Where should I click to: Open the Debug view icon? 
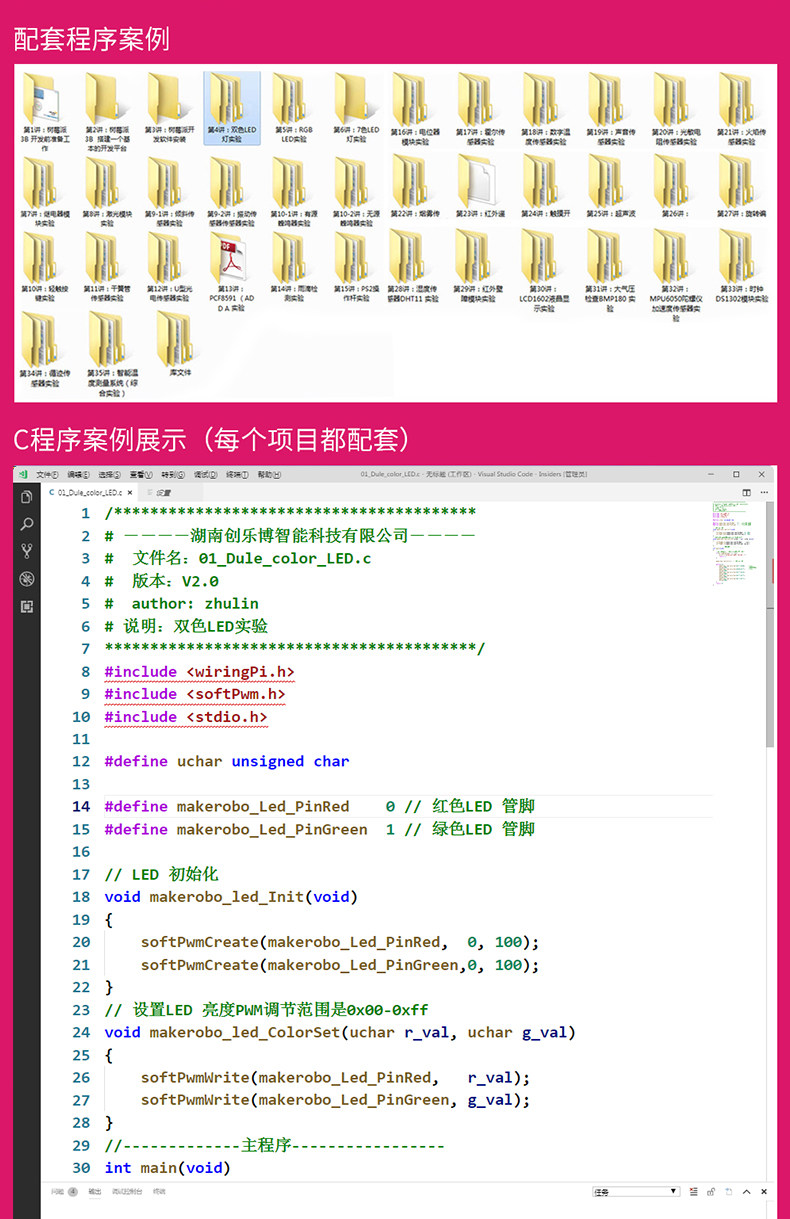point(26,579)
